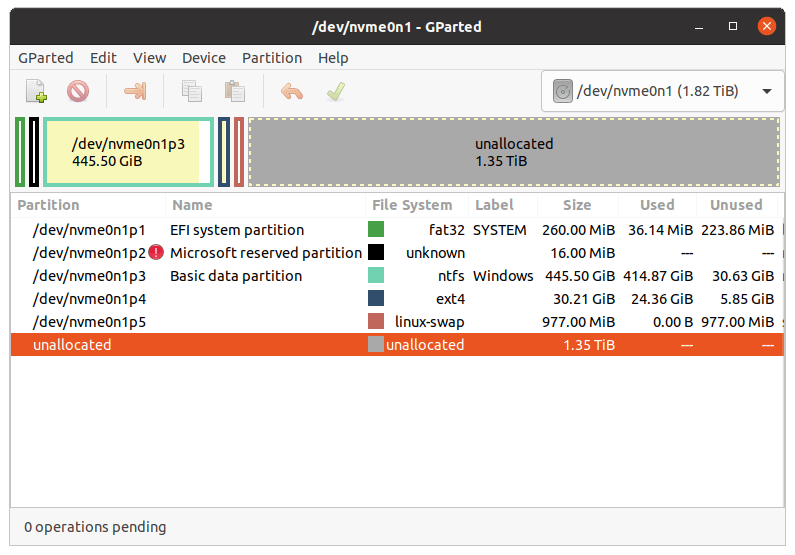Click the File System column header
The image size is (795, 555).
click(412, 205)
